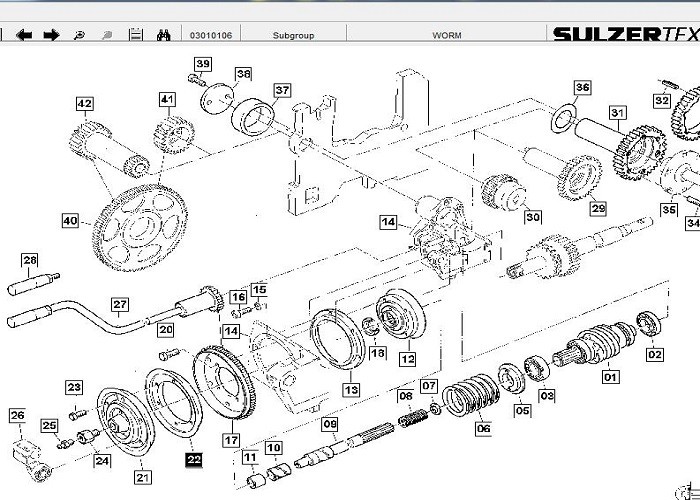Screen dimensions: 700x500
Task: Select part callout 07
Action: click(x=429, y=386)
